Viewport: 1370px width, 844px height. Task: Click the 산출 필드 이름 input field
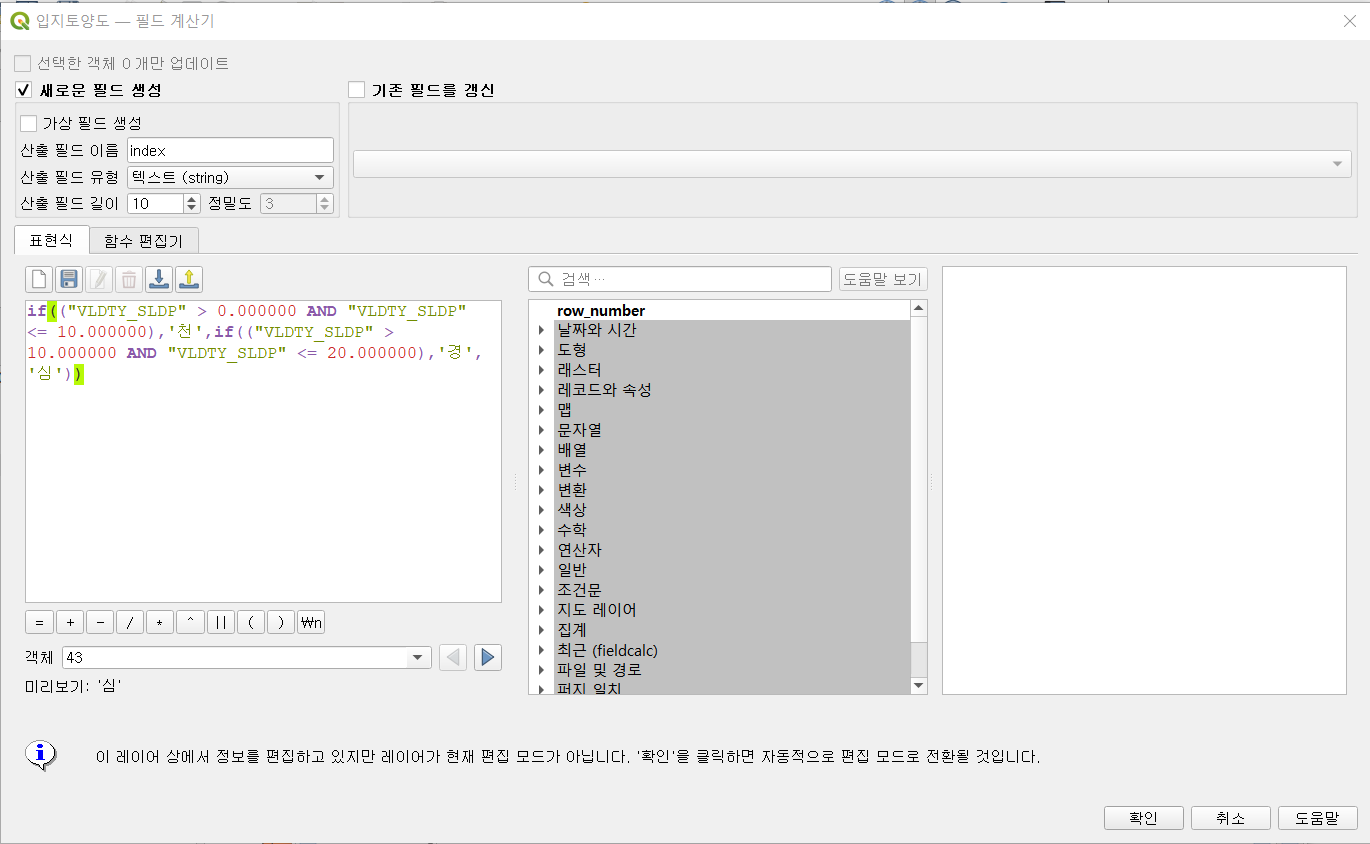(230, 150)
